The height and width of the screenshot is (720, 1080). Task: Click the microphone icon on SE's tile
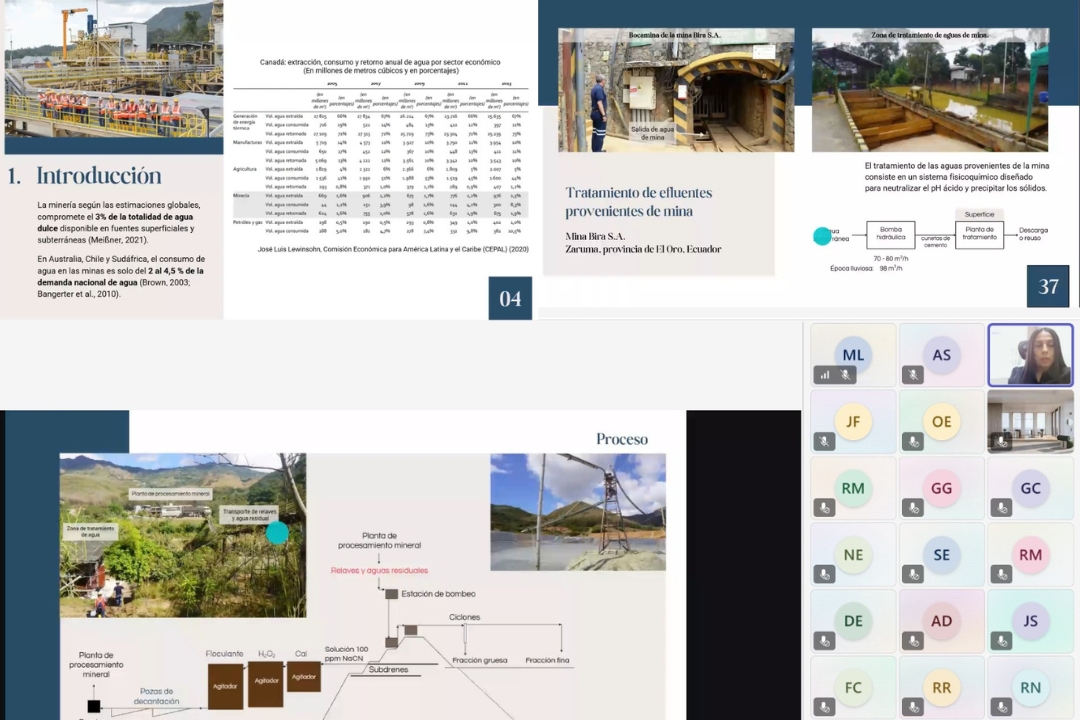coord(913,574)
